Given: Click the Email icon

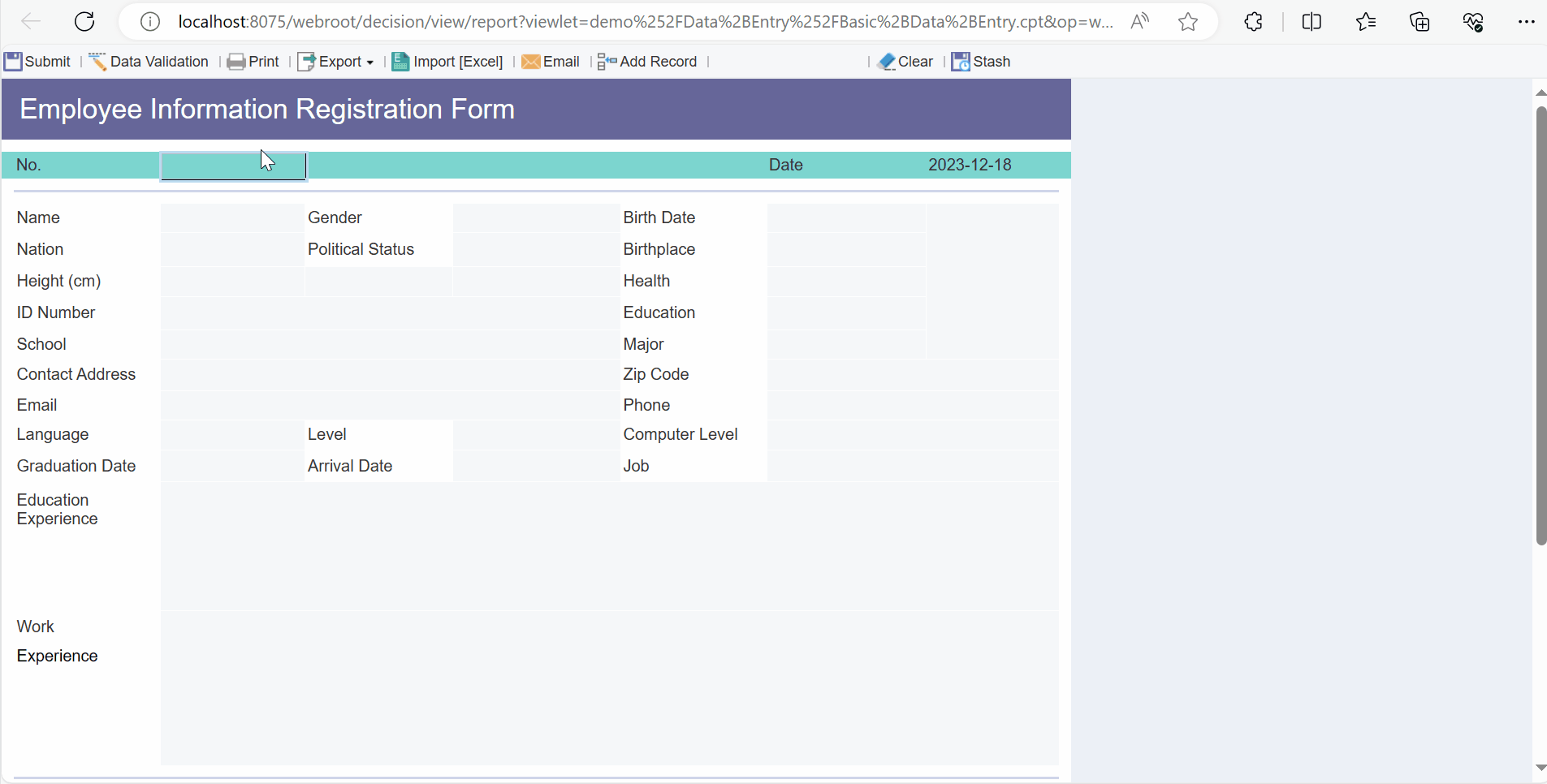Looking at the screenshot, I should pos(531,61).
